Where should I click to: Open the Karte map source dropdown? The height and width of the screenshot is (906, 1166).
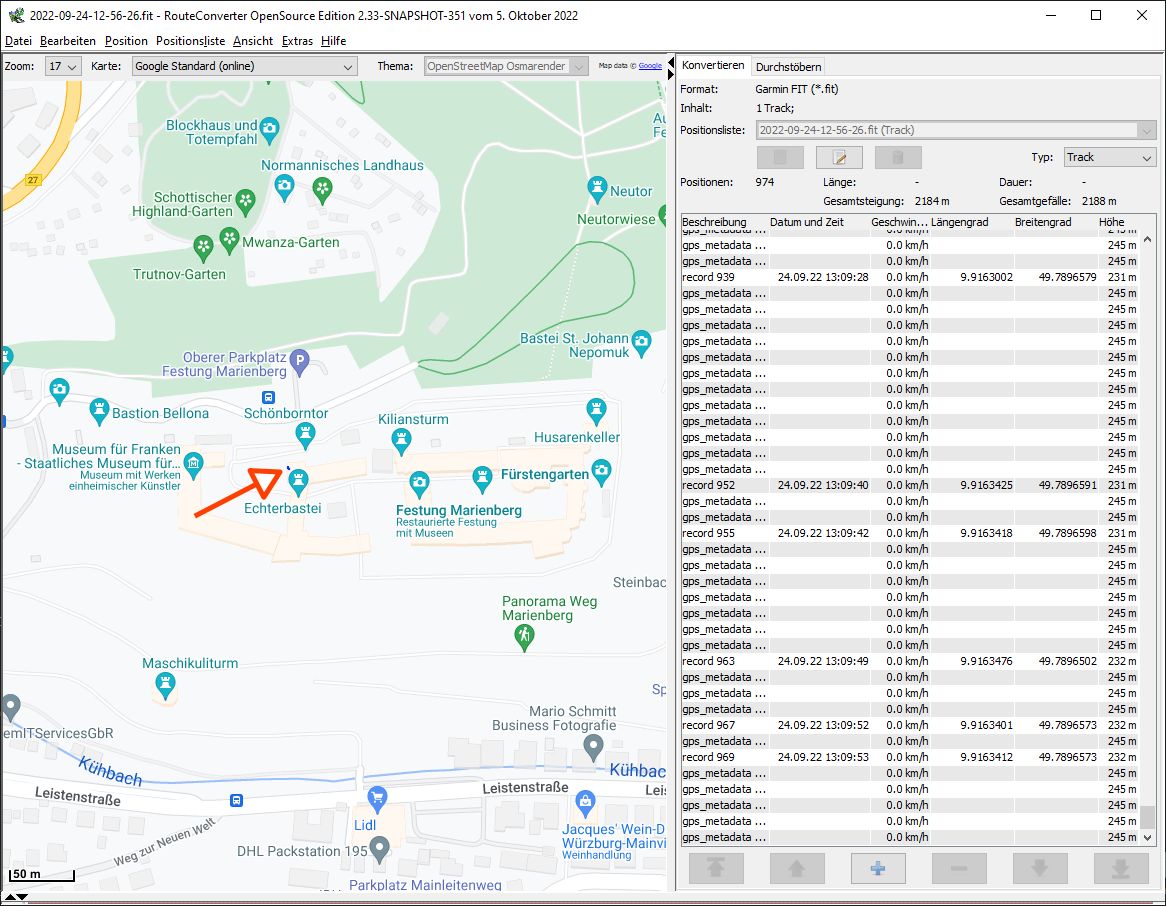pos(245,66)
